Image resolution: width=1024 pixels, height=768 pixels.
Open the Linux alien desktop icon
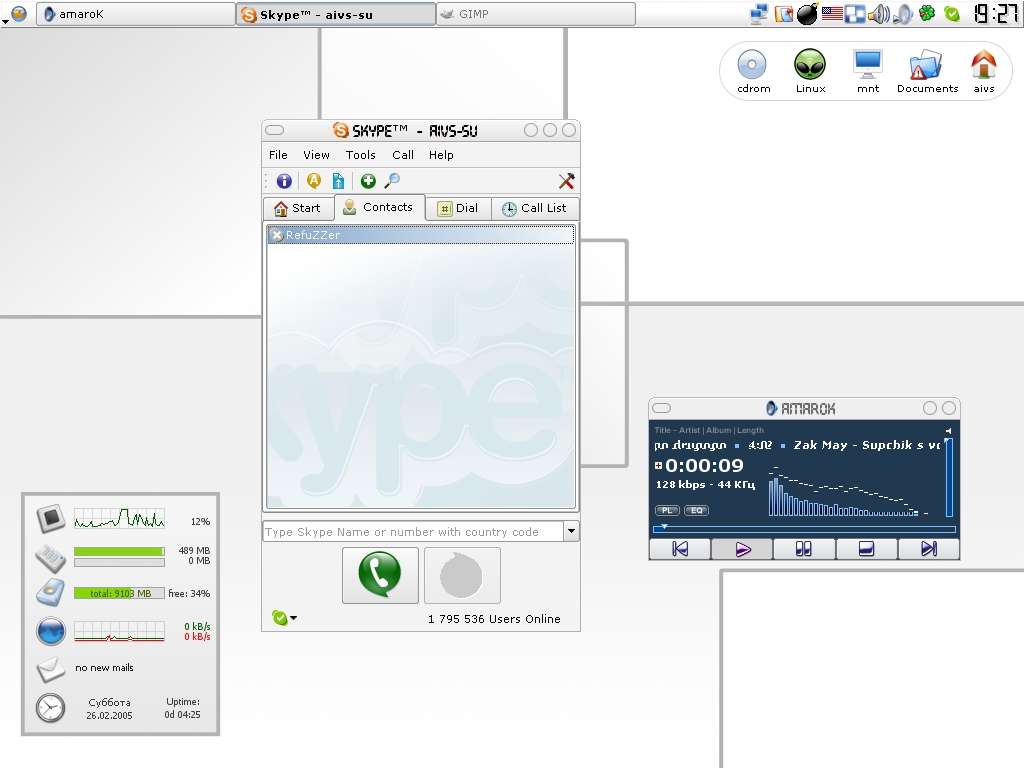(x=810, y=71)
